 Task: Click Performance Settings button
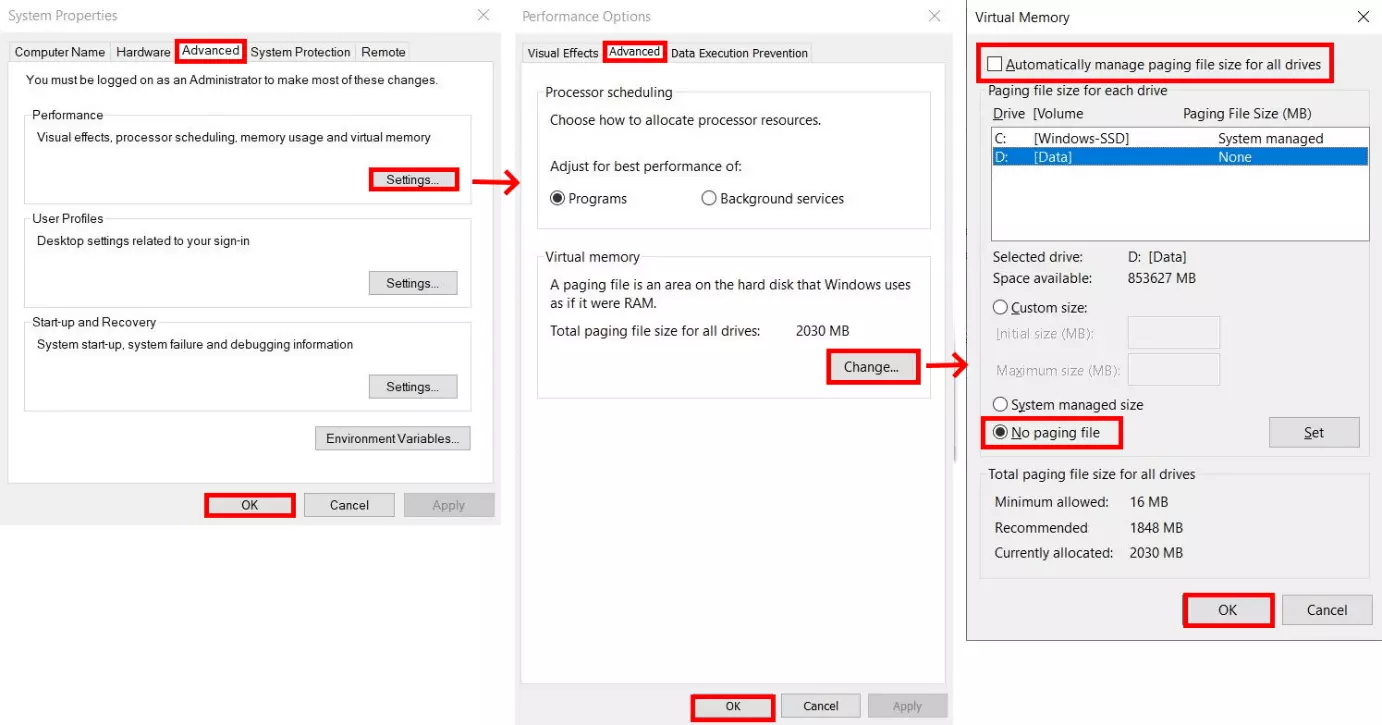413,180
